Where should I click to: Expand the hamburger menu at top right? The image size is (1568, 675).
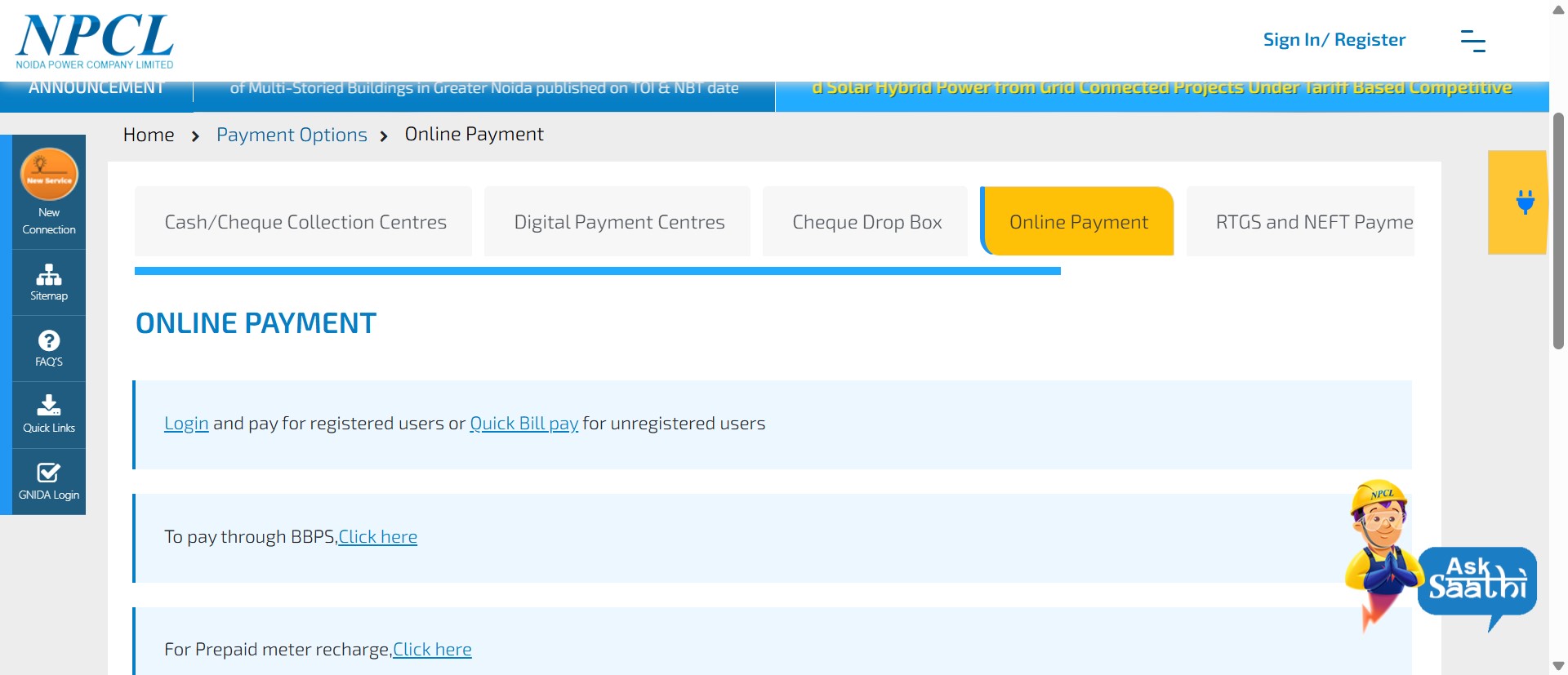click(1472, 41)
